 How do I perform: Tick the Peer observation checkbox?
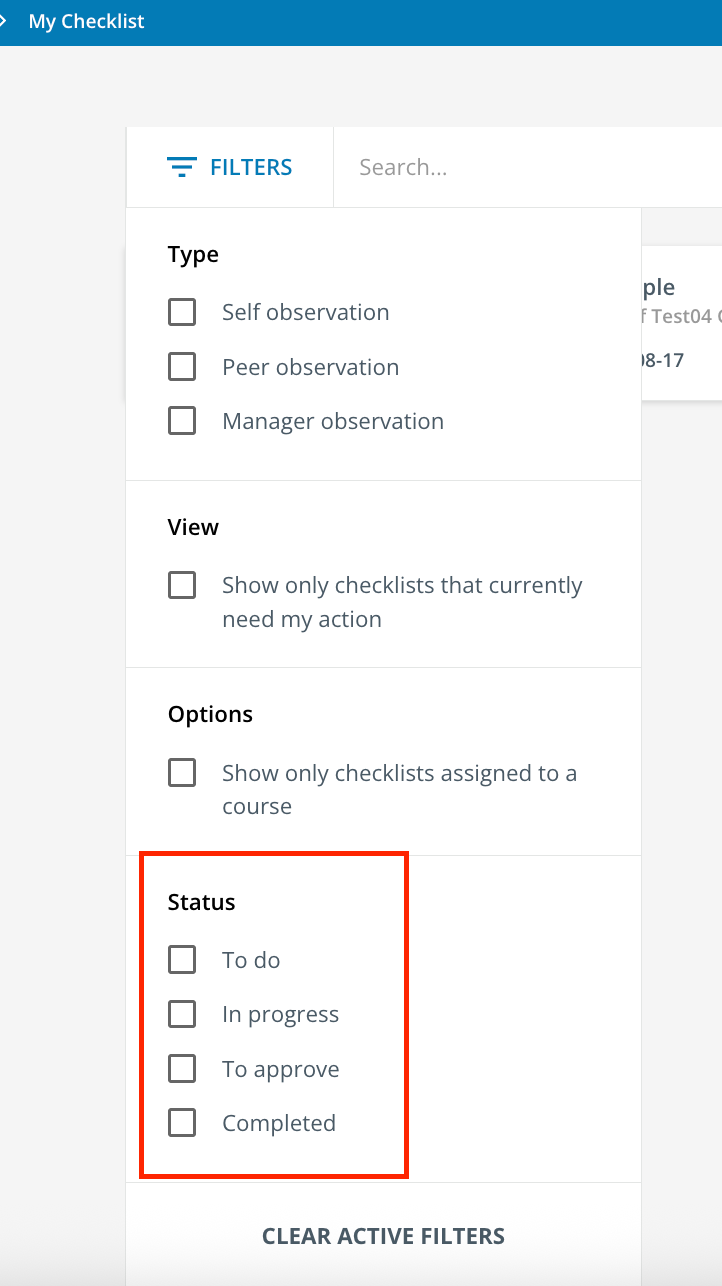(x=182, y=367)
